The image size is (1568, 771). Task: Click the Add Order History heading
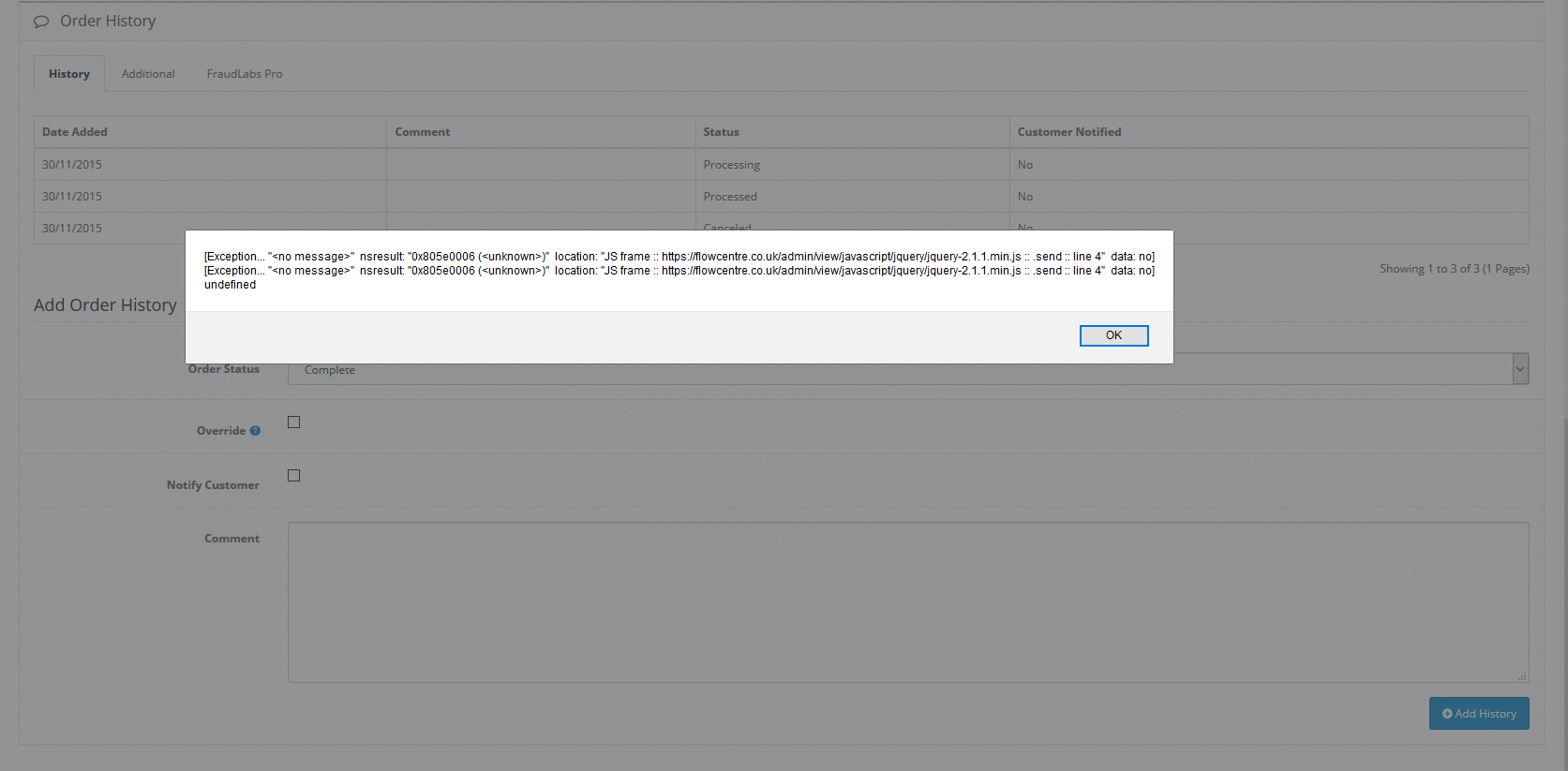coord(105,305)
